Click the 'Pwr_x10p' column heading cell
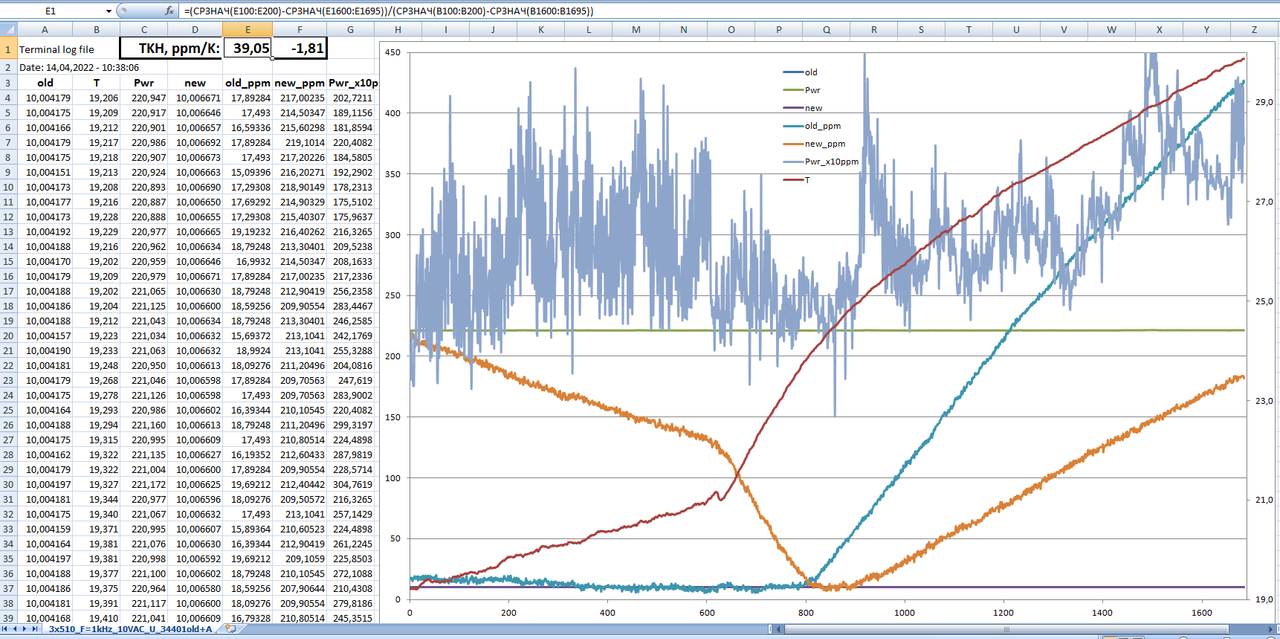Image resolution: width=1280 pixels, height=639 pixels. [351, 83]
